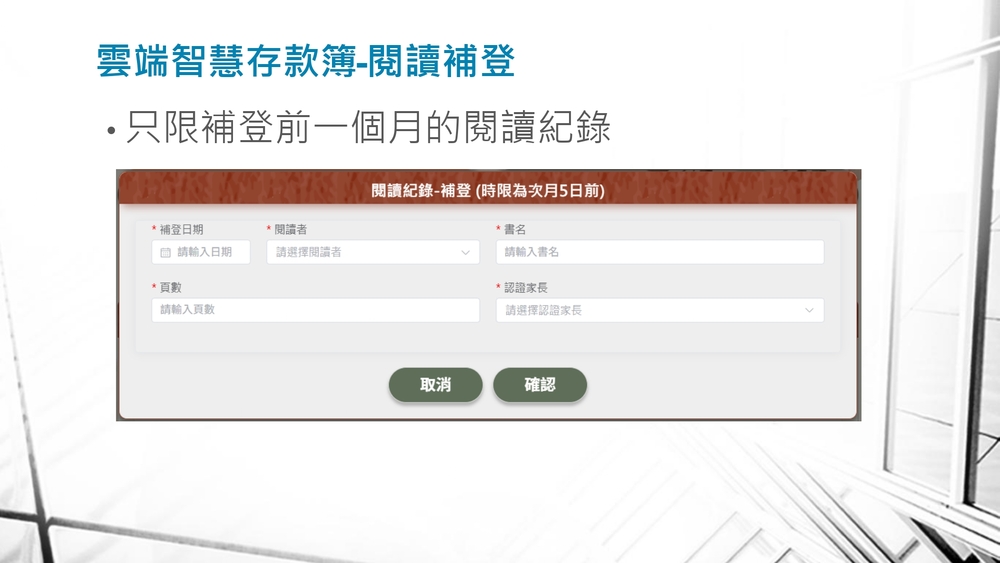Click the 頁數 field label
The width and height of the screenshot is (1000, 563).
[170, 288]
